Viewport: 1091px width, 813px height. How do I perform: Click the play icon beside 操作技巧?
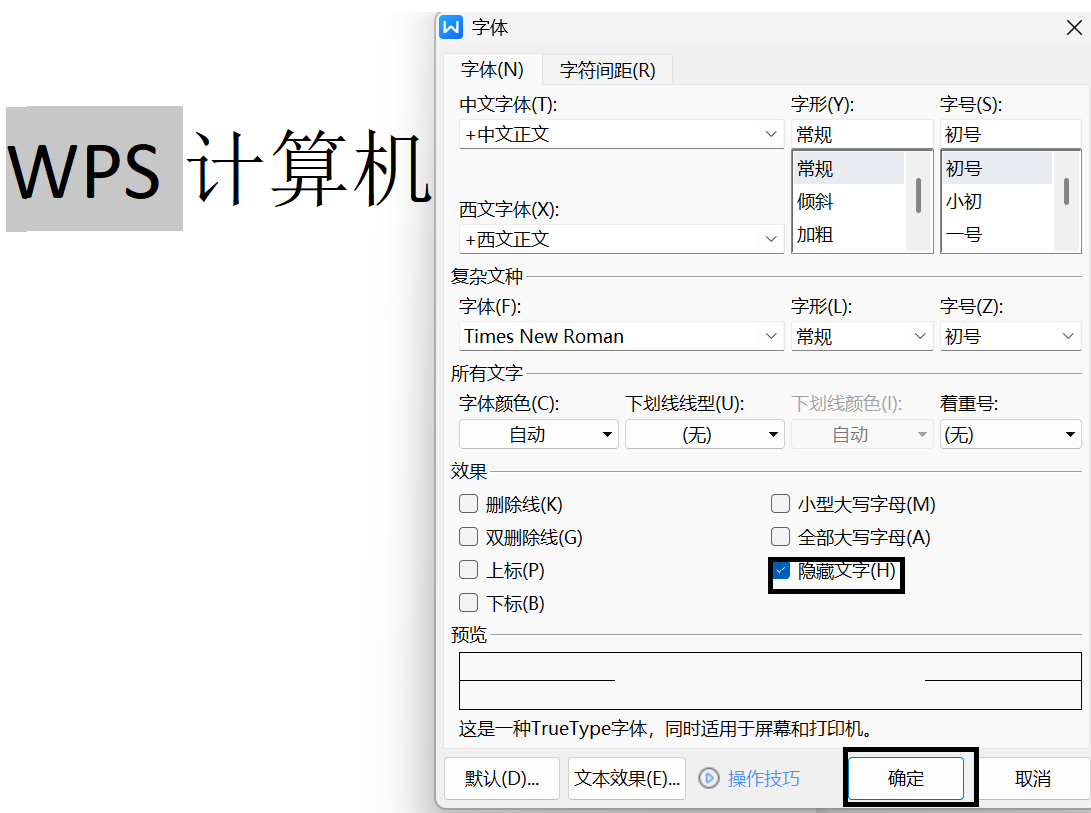708,778
